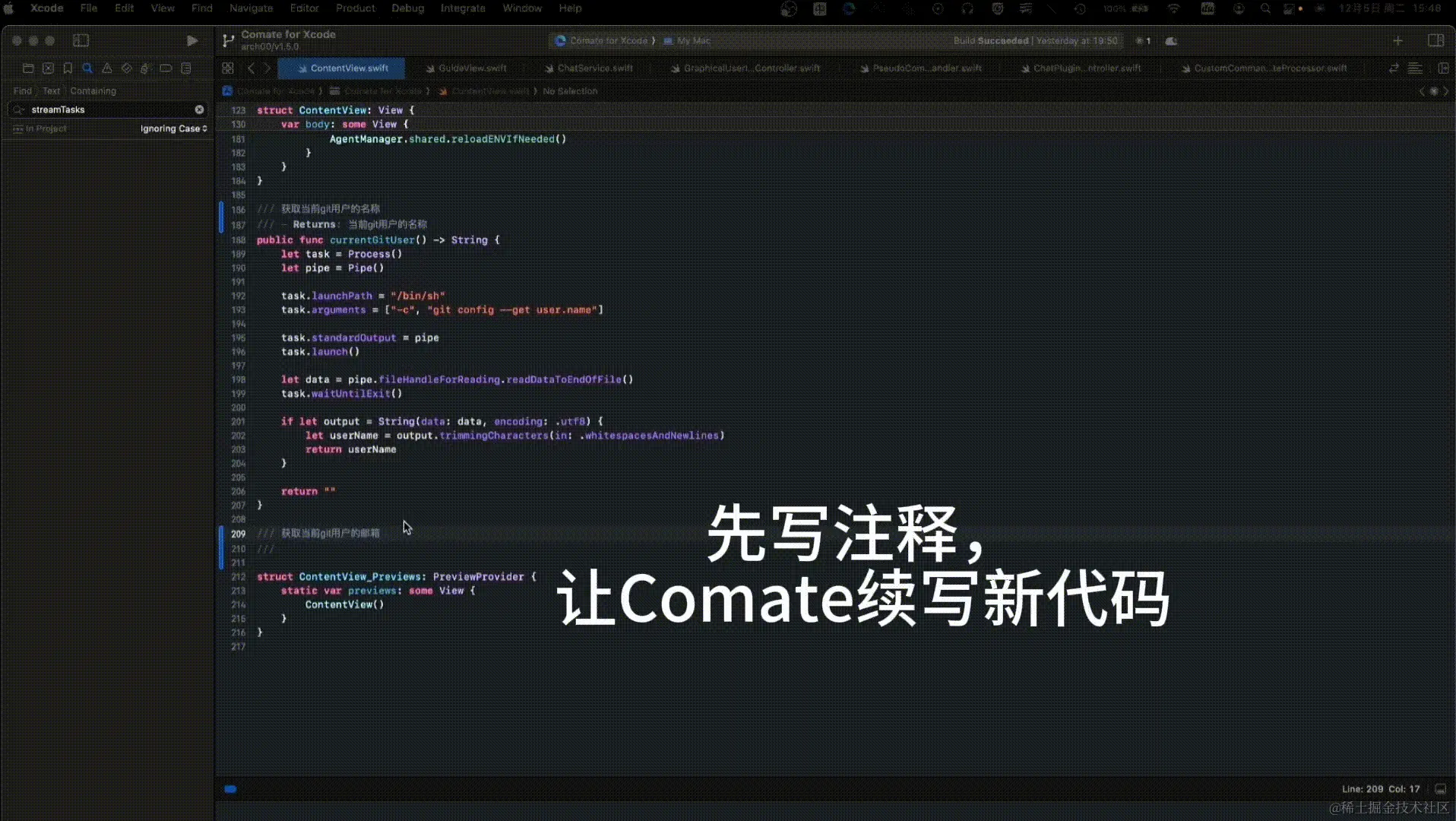Click Build Succeeded activity status
1456x821 pixels.
point(1035,41)
